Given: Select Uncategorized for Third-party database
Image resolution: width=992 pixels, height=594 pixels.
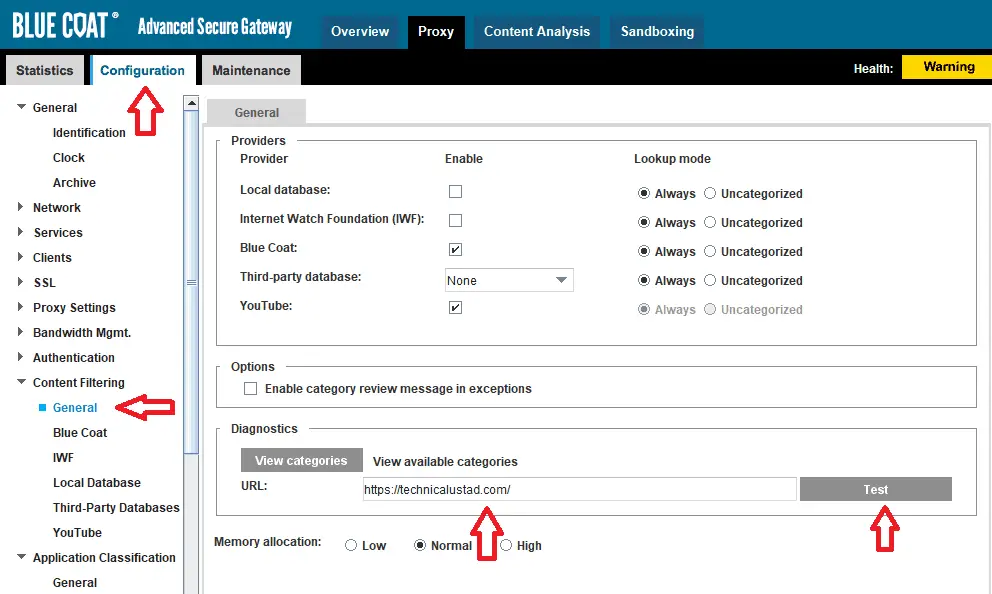Looking at the screenshot, I should (x=710, y=280).
